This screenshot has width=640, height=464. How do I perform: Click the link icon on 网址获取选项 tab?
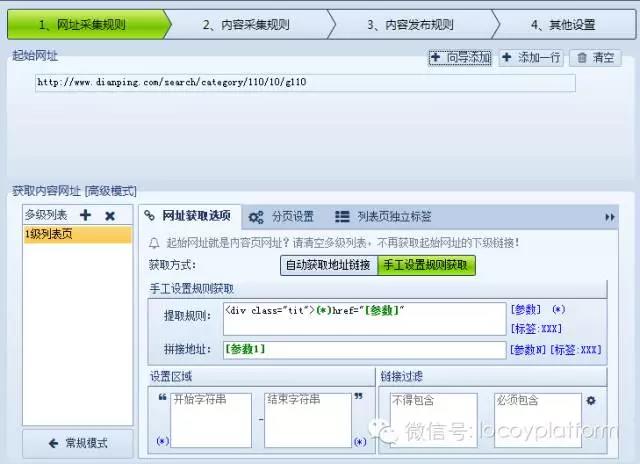(x=149, y=215)
